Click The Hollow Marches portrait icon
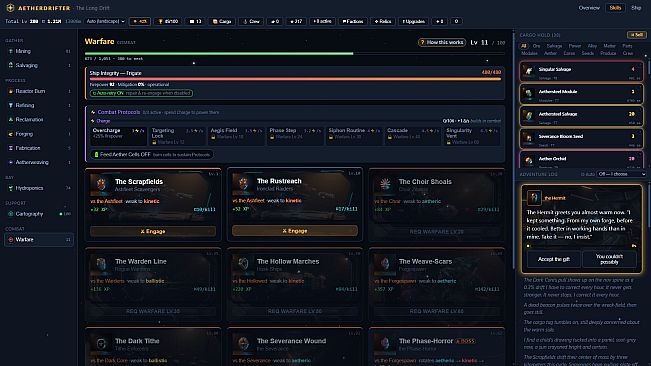The height and width of the screenshot is (366, 651). [x=243, y=264]
